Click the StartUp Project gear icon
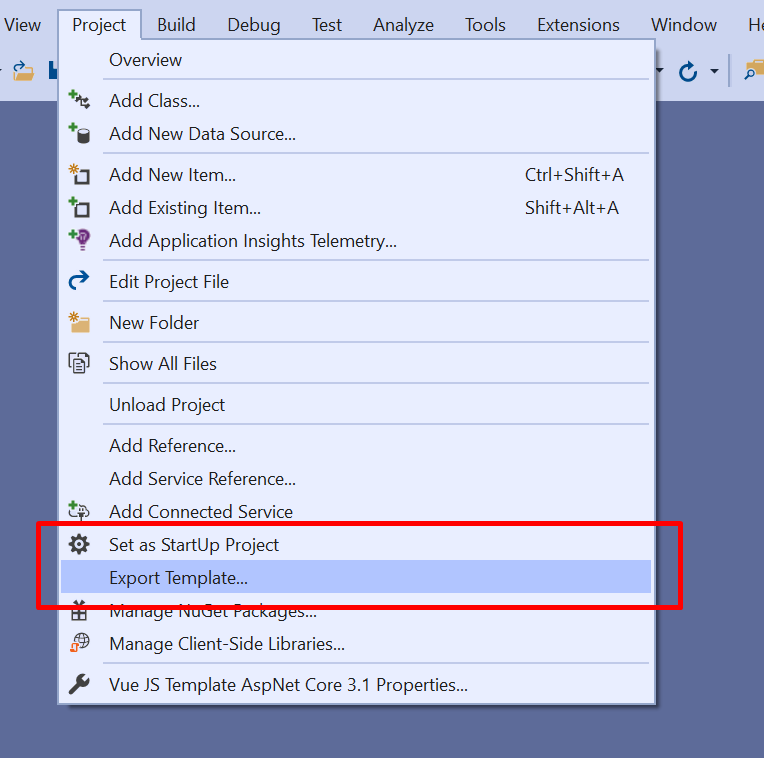764x758 pixels. point(79,544)
